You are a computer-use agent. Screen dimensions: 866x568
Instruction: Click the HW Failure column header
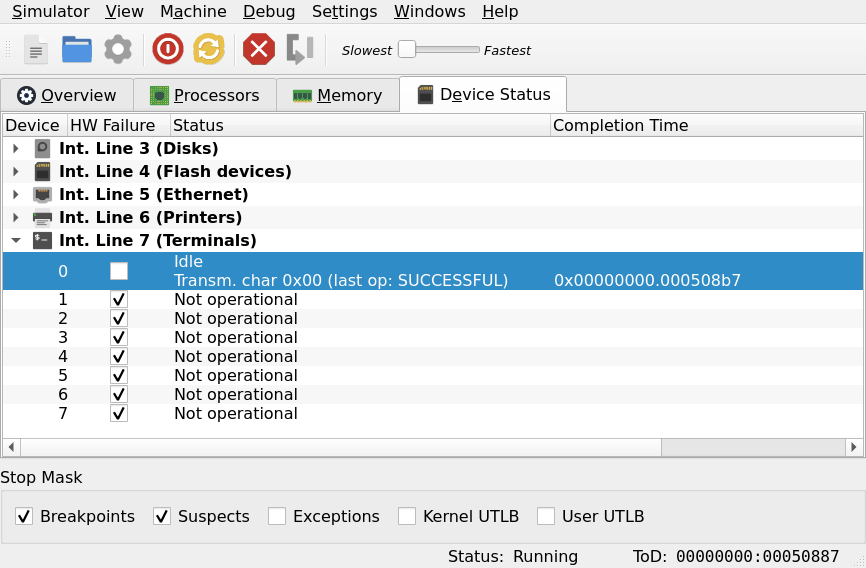[118, 125]
